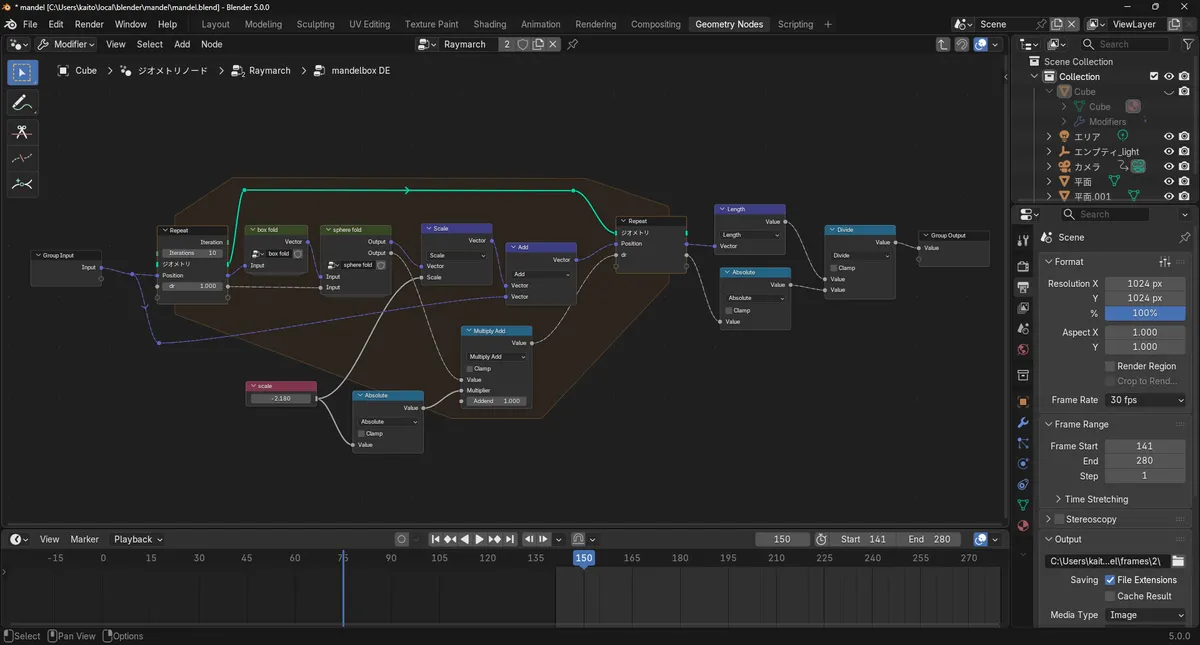The height and width of the screenshot is (645, 1200).
Task: Open the Tool properties tab icon
Action: (1022, 240)
